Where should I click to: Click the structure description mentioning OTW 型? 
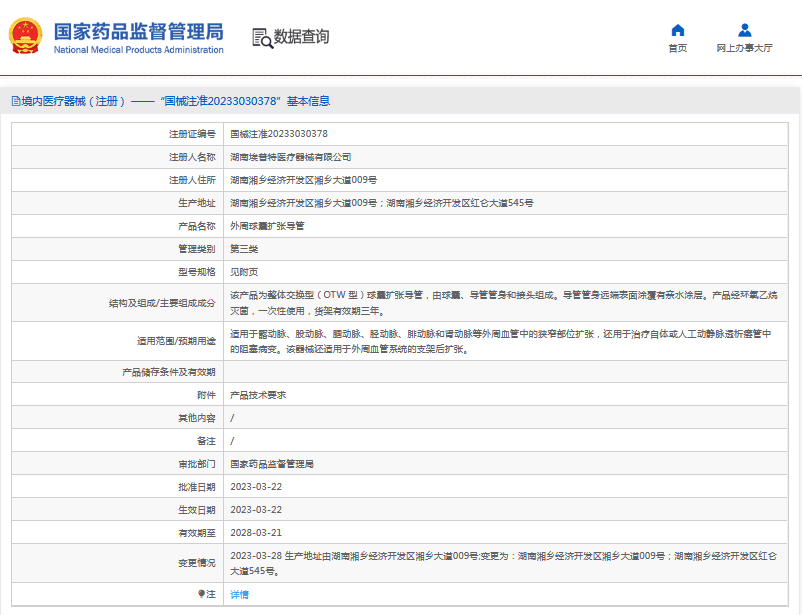pyautogui.click(x=504, y=303)
